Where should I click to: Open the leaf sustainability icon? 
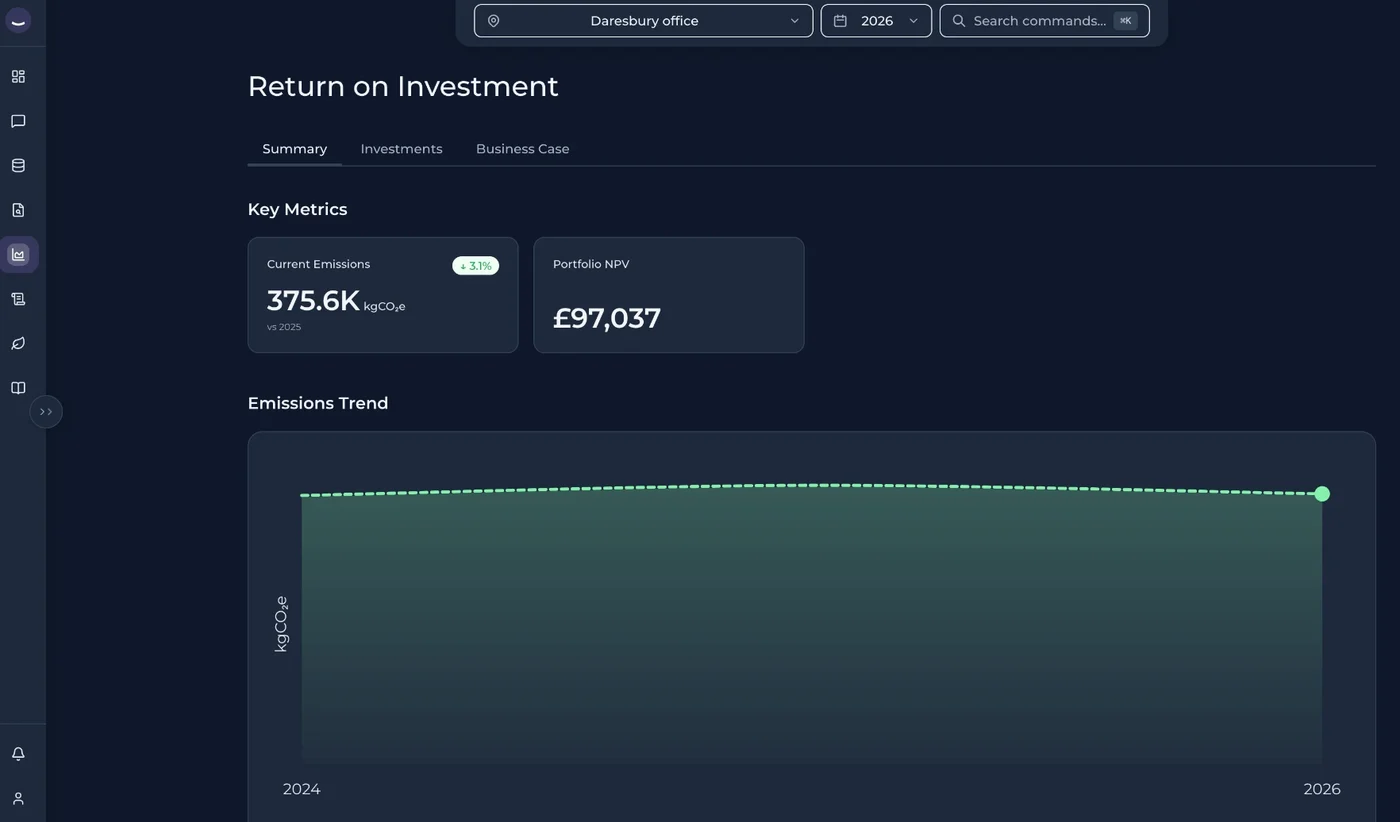coord(18,343)
